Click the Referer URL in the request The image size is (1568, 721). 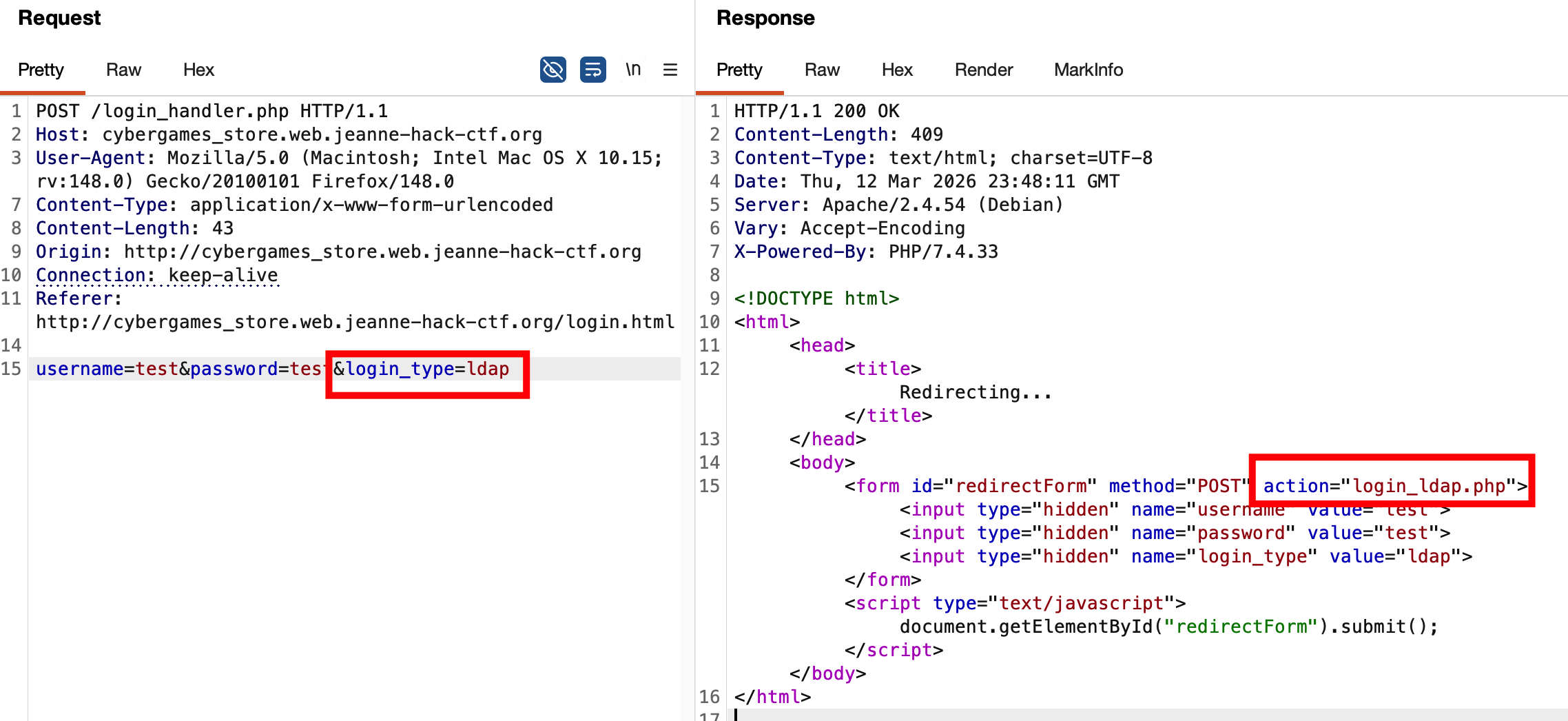[x=355, y=321]
